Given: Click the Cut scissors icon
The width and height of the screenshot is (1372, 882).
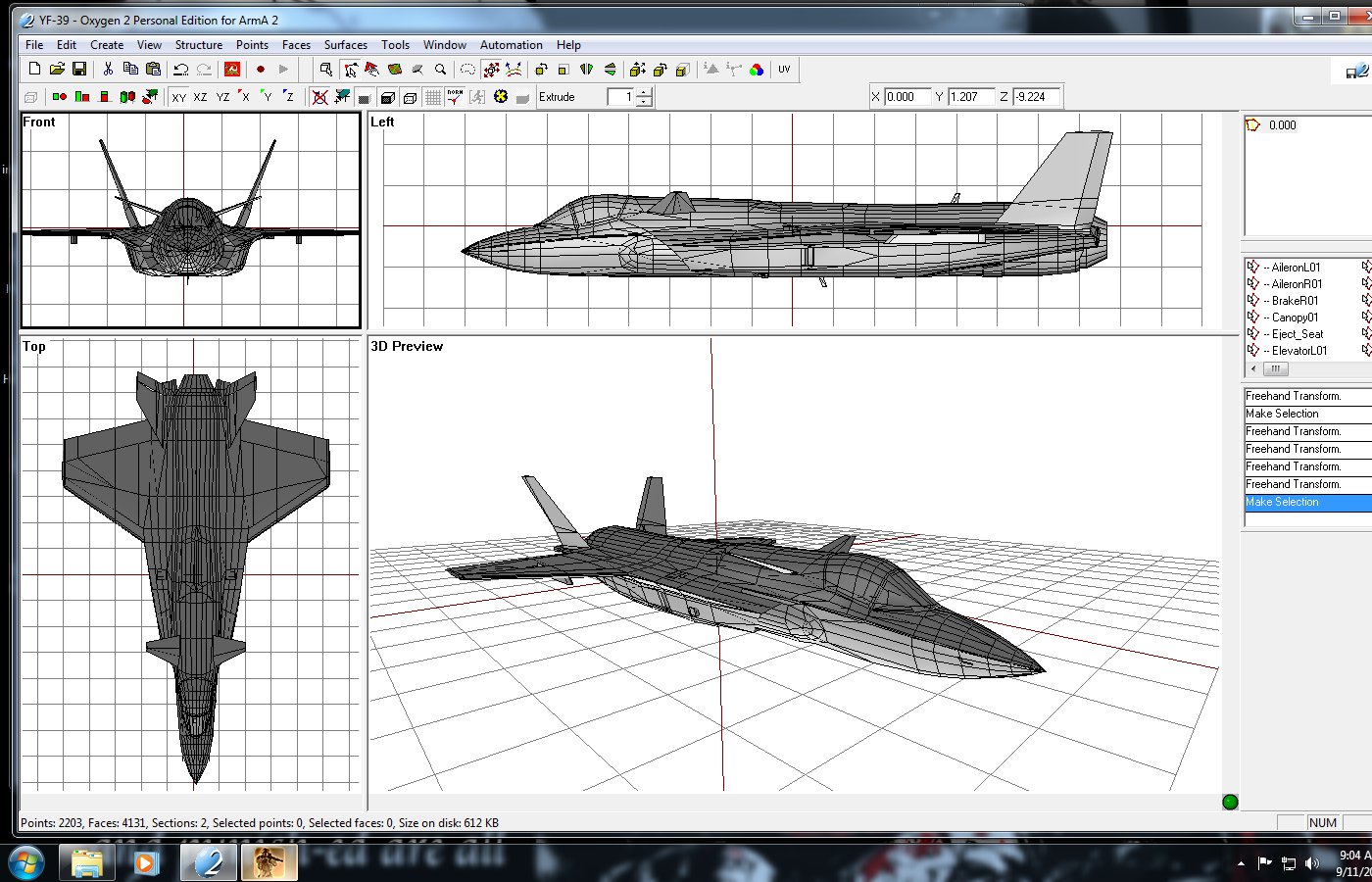Looking at the screenshot, I should 108,70.
